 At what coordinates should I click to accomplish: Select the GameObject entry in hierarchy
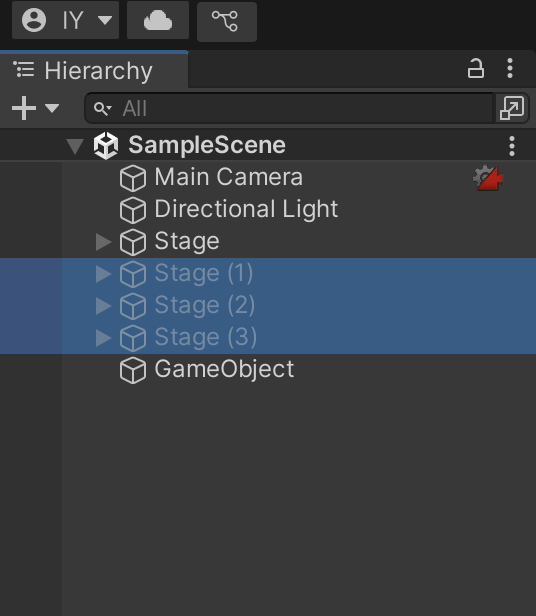(x=268, y=370)
